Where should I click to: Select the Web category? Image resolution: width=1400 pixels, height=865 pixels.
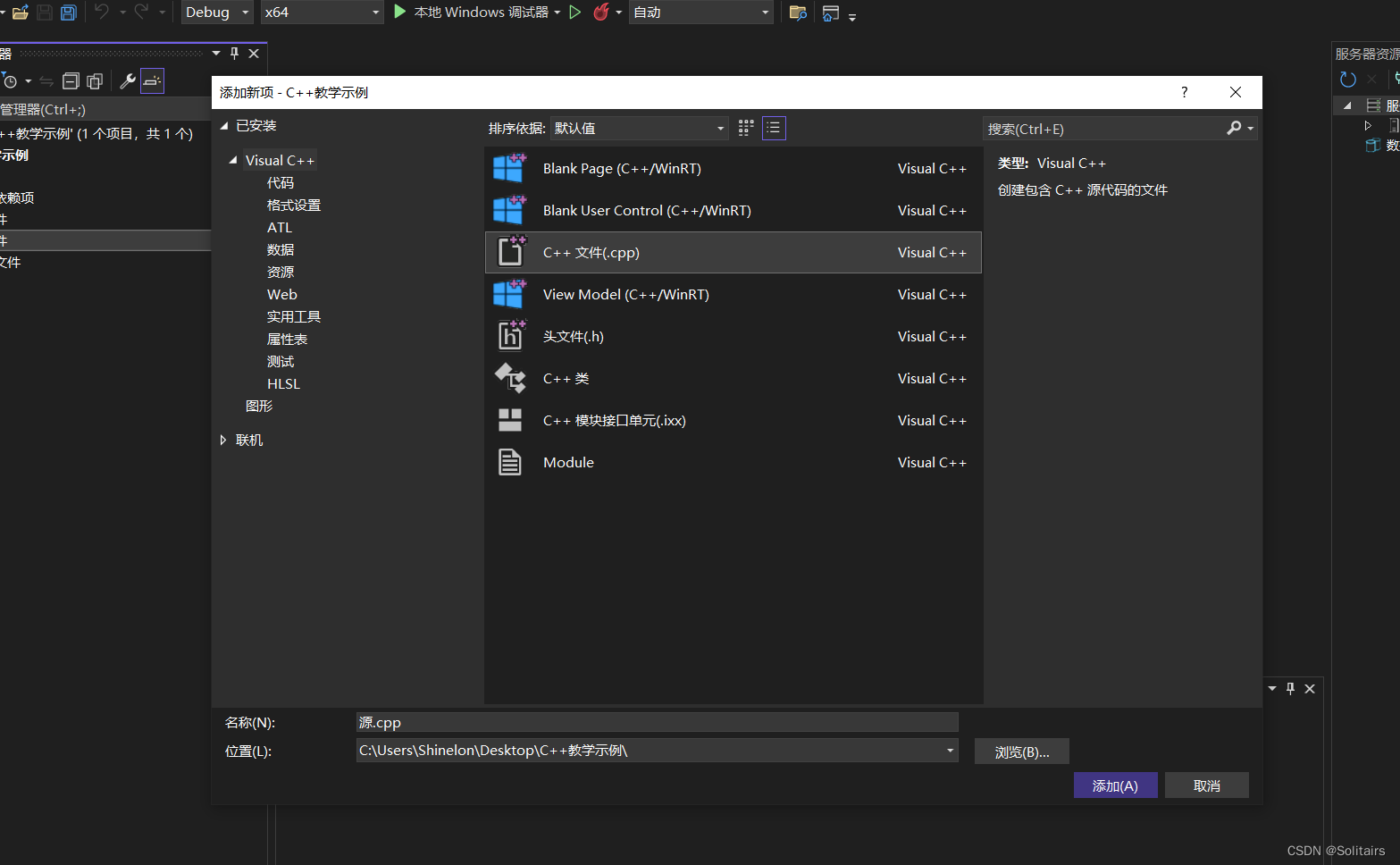pyautogui.click(x=282, y=295)
